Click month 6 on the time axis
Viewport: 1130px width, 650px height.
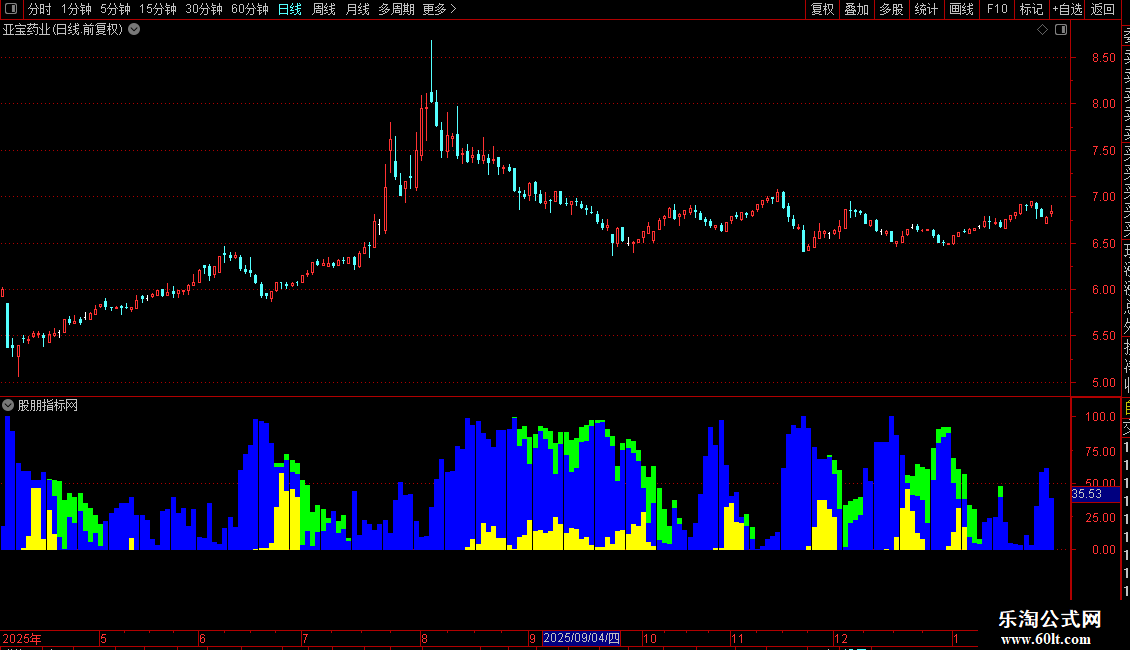(203, 638)
